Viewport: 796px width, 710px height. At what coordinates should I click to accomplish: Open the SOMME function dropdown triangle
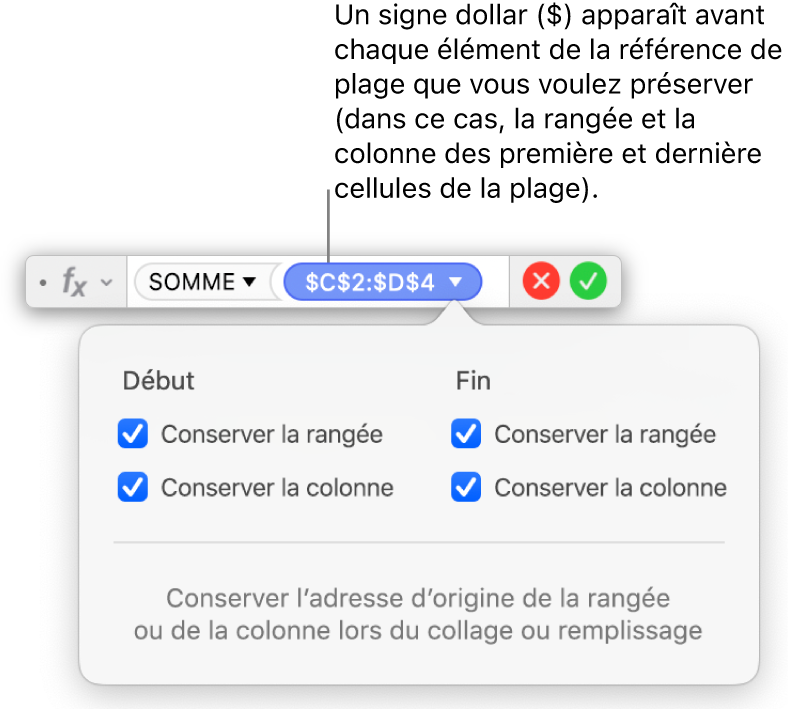pos(248,283)
